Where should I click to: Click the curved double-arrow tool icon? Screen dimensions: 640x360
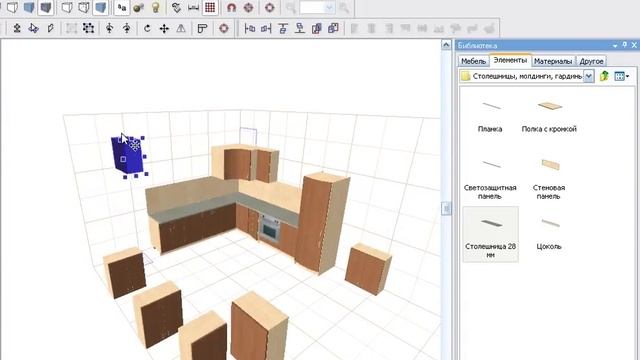(x=176, y=7)
